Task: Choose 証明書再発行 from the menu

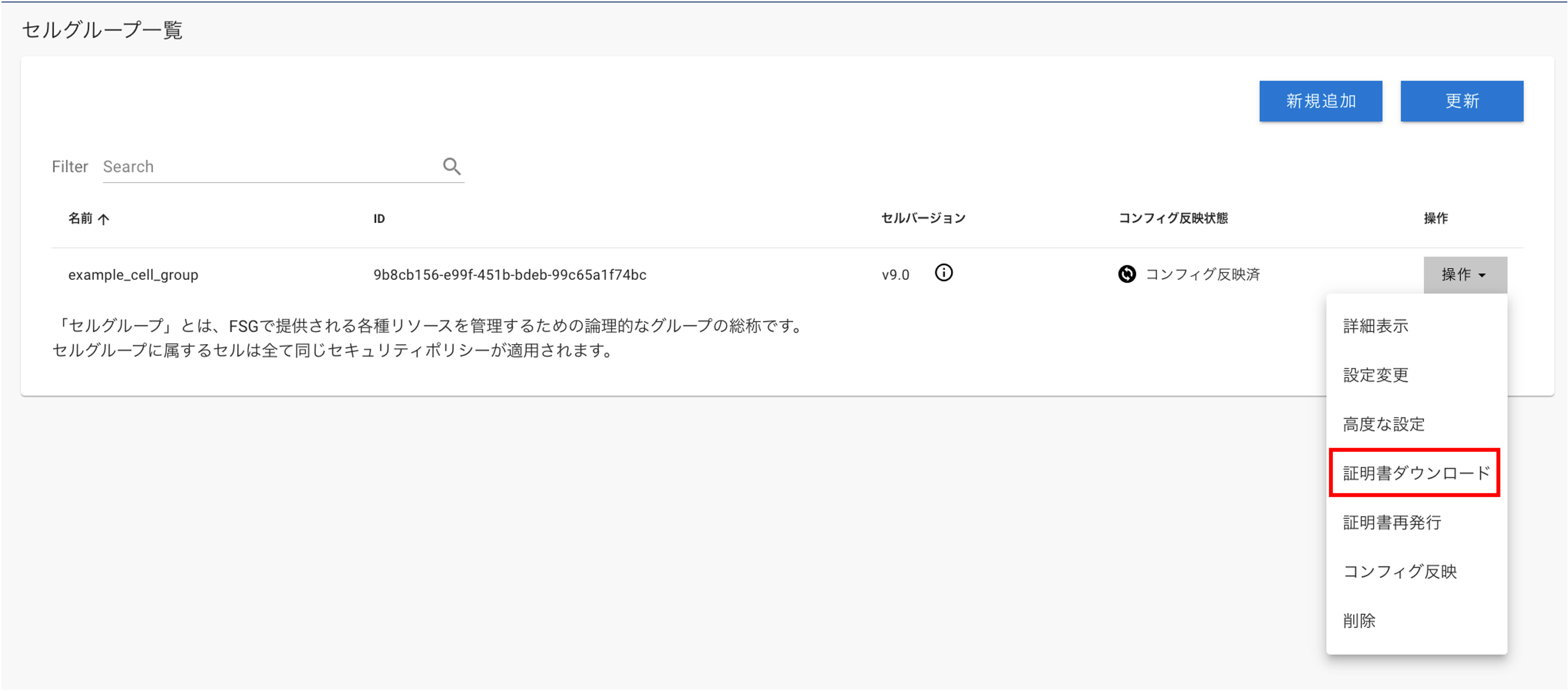Action: pos(1416,523)
